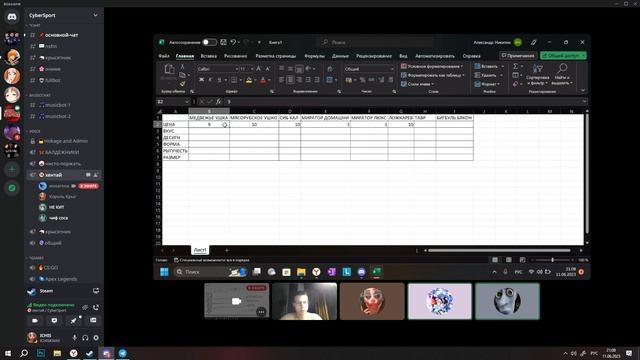
Task: Open the CyberSport server dropdown menu
Action: (x=96, y=16)
